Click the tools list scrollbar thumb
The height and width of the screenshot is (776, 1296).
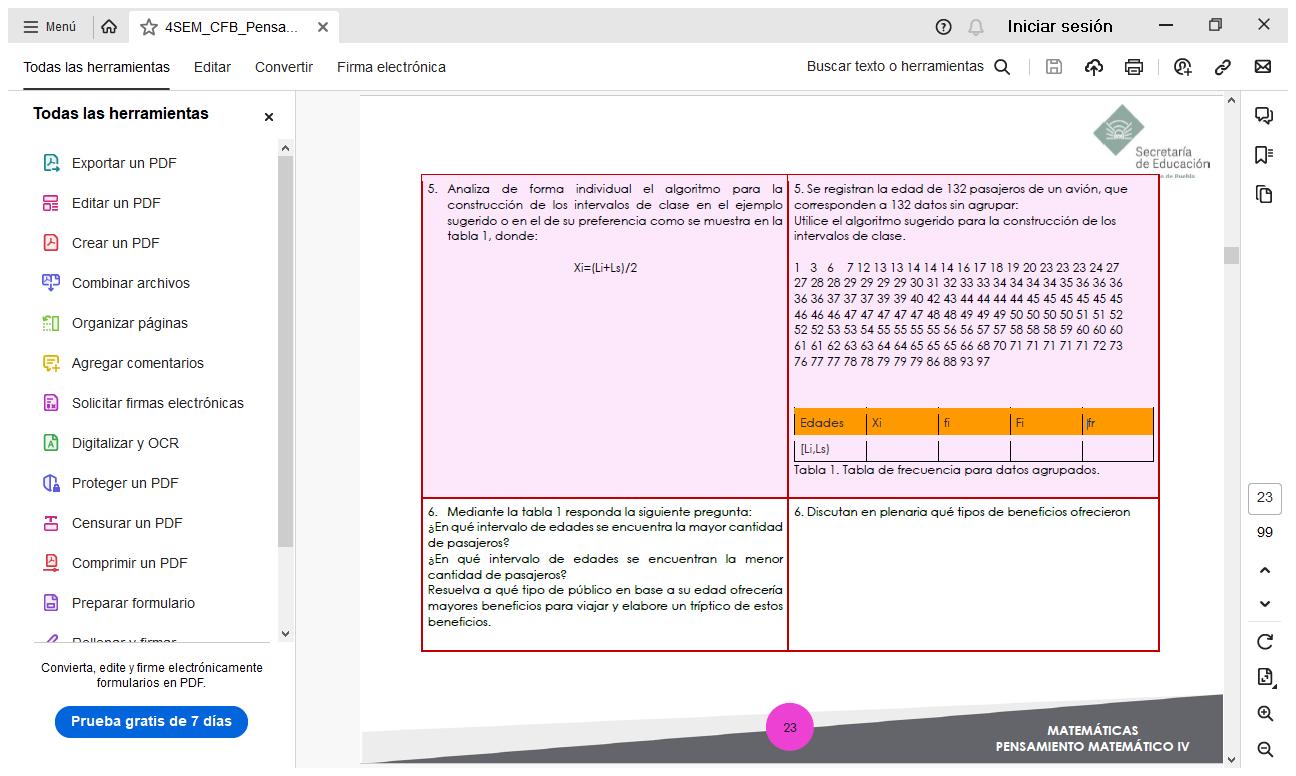pyautogui.click(x=285, y=352)
